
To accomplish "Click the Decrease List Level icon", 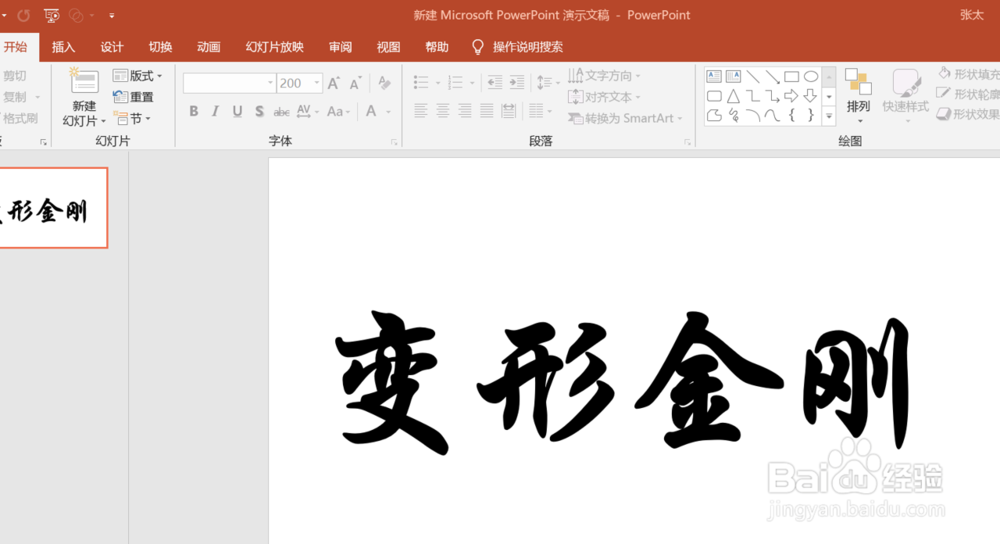I will click(x=494, y=82).
